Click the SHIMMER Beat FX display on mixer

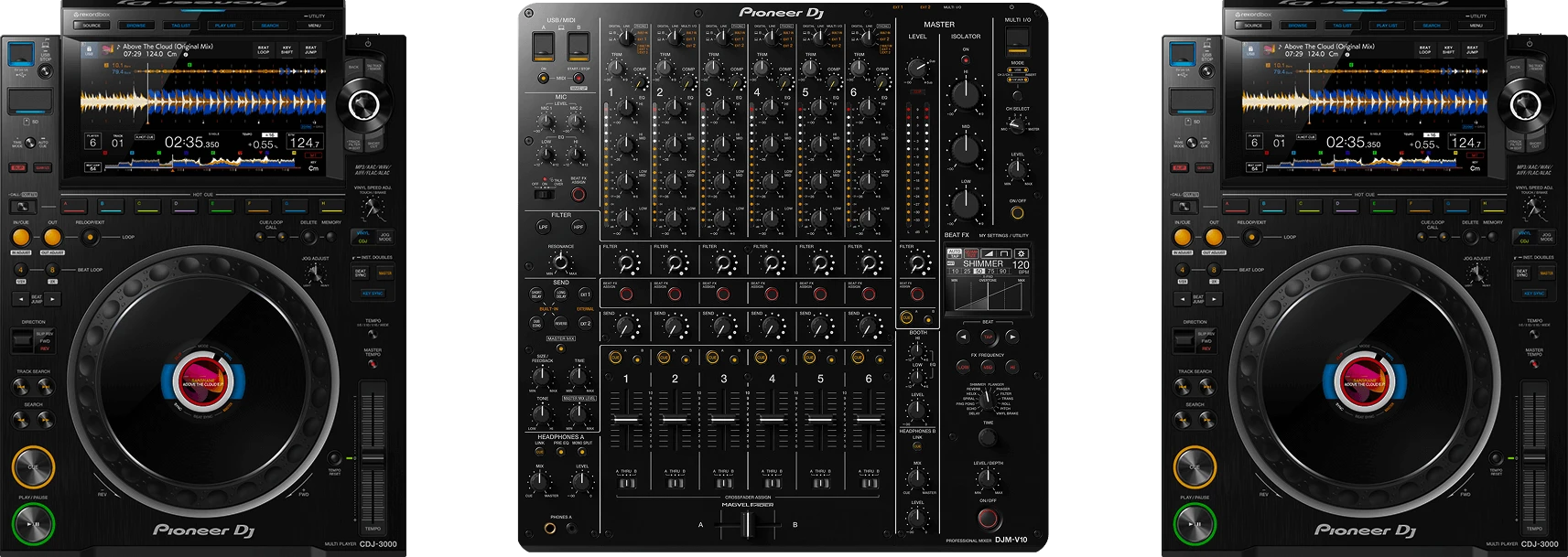988,280
